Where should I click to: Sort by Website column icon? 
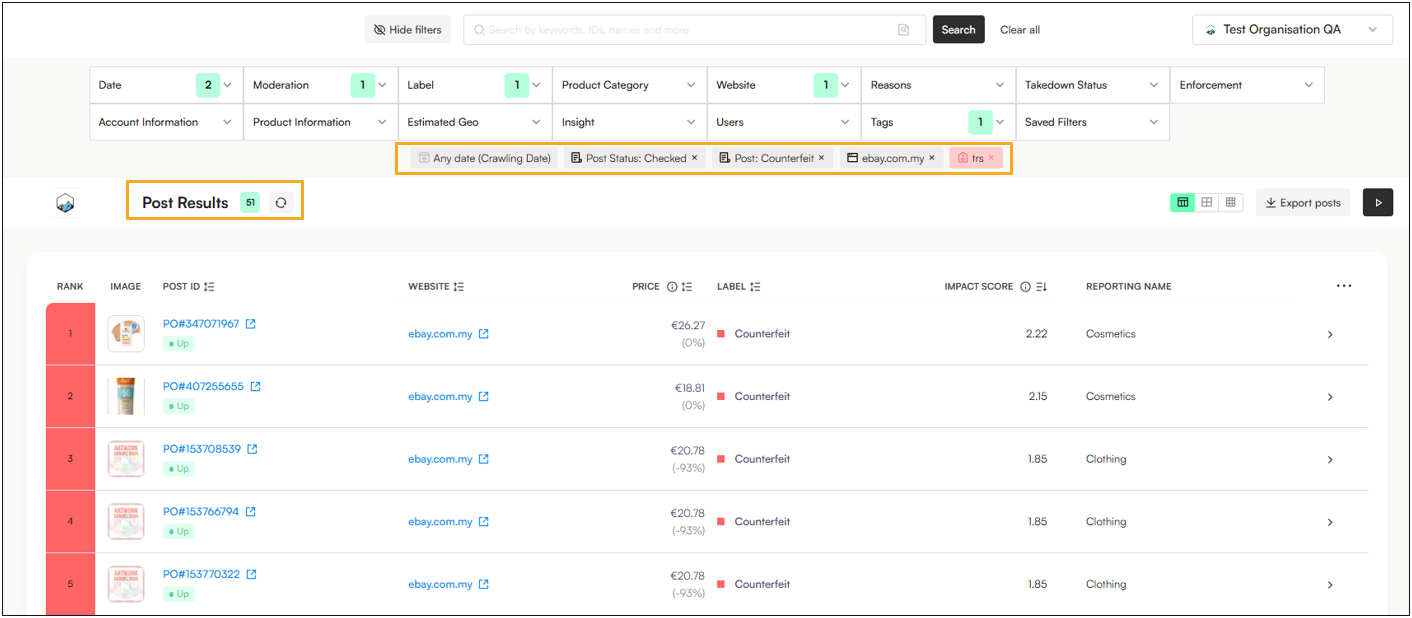pos(459,287)
